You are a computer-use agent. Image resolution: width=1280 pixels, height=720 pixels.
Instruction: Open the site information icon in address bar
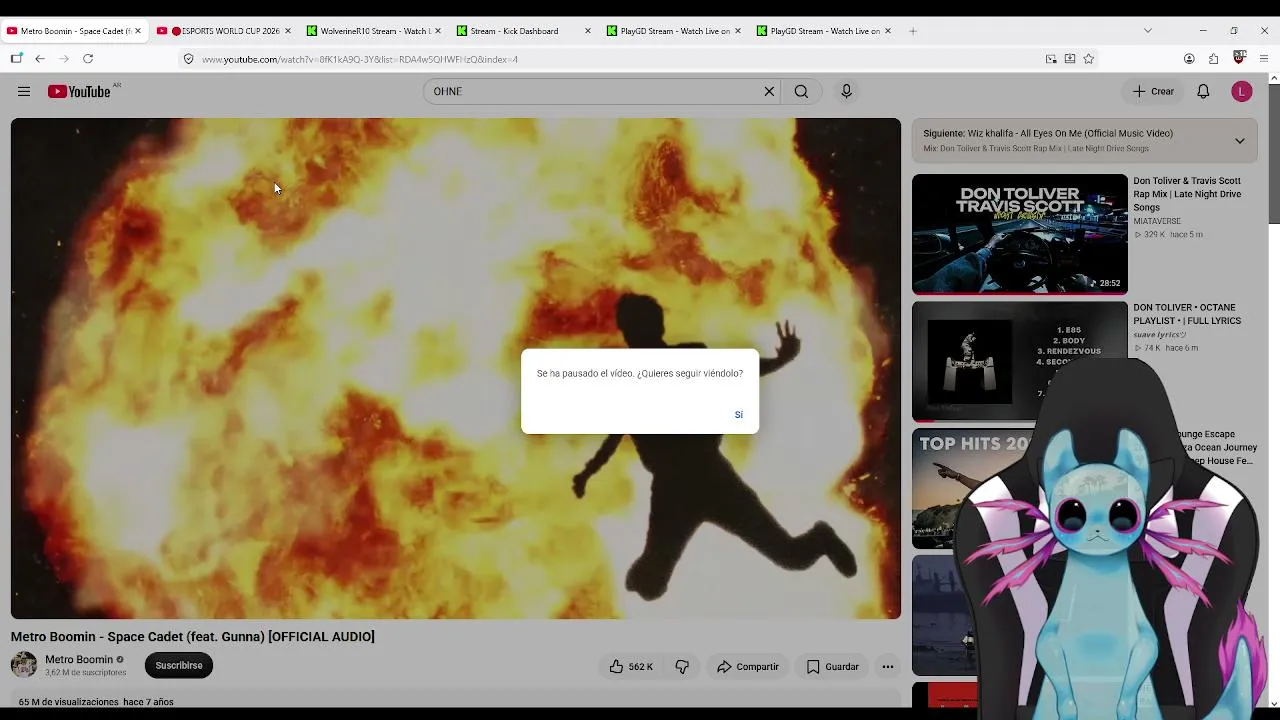(x=188, y=59)
